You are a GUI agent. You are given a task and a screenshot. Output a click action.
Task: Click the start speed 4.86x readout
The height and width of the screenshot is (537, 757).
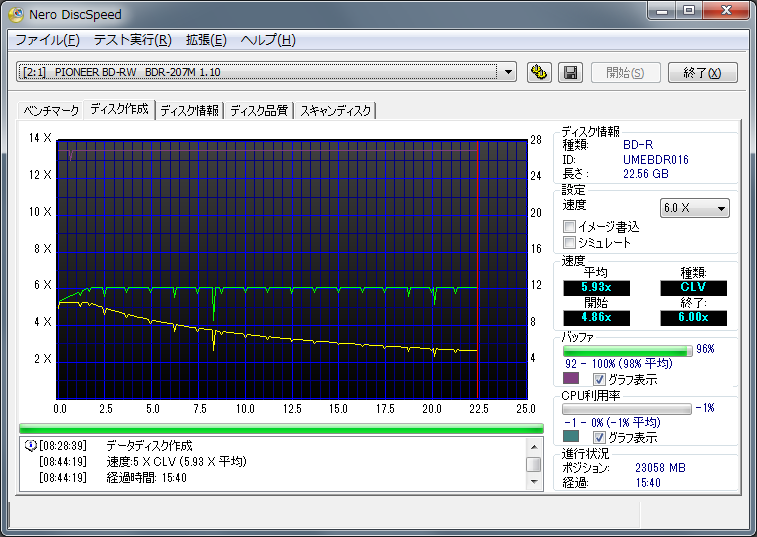pos(596,318)
